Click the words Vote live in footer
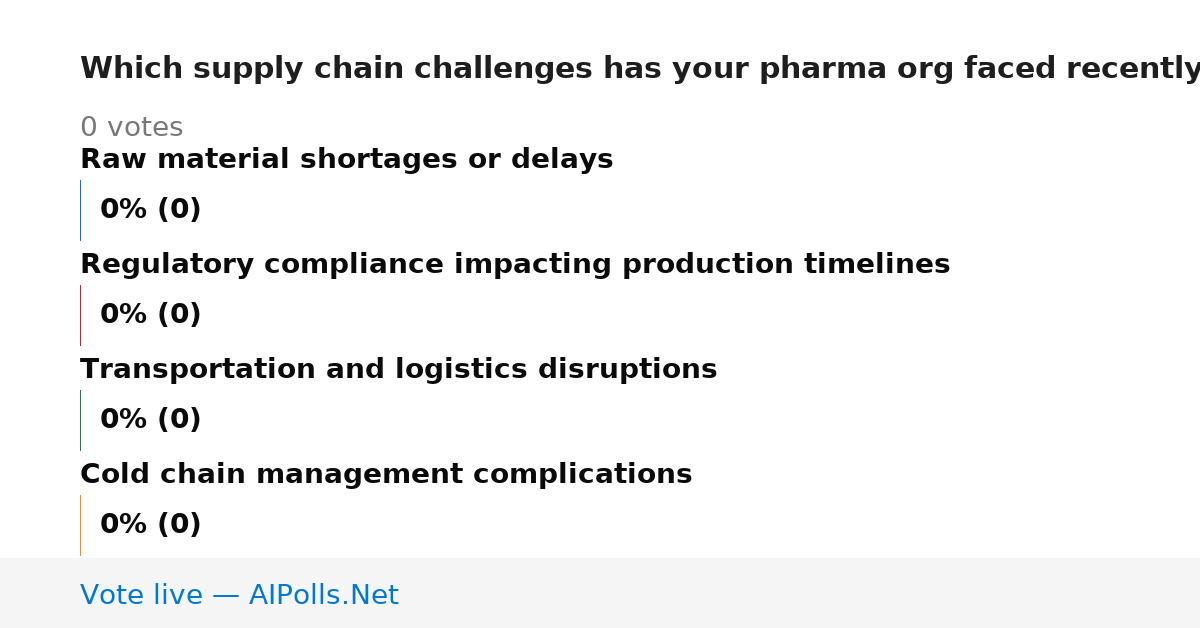The width and height of the screenshot is (1200, 628). [141, 595]
